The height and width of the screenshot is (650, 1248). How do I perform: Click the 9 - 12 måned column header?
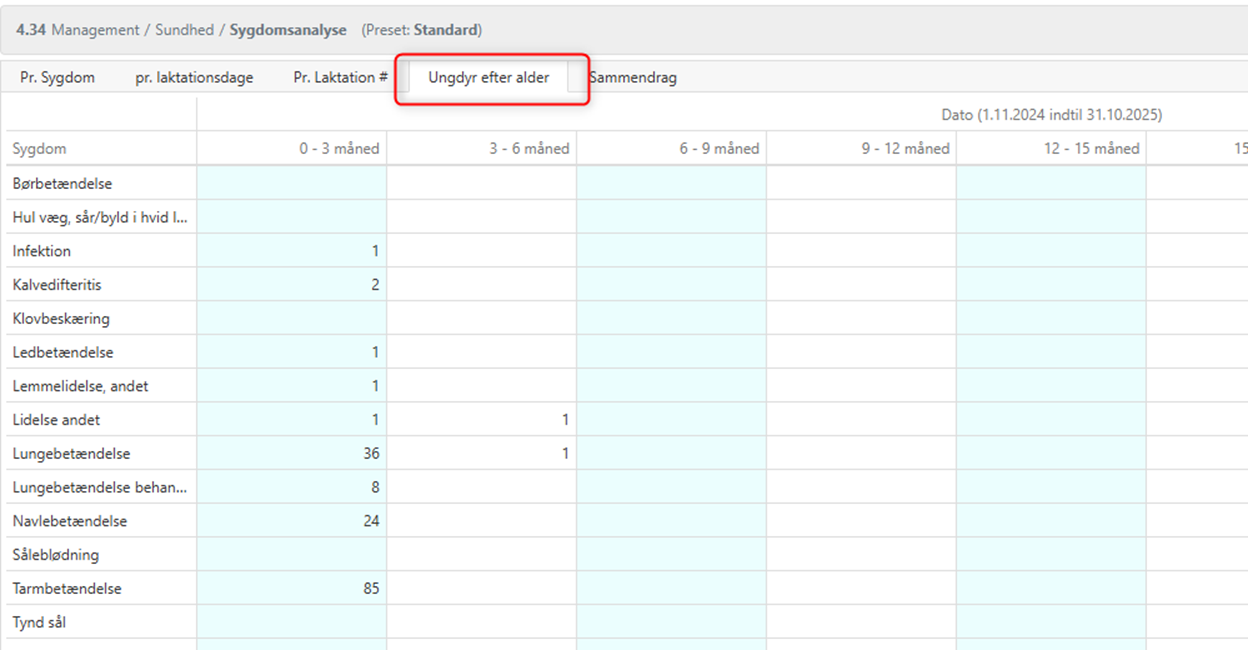click(x=905, y=149)
